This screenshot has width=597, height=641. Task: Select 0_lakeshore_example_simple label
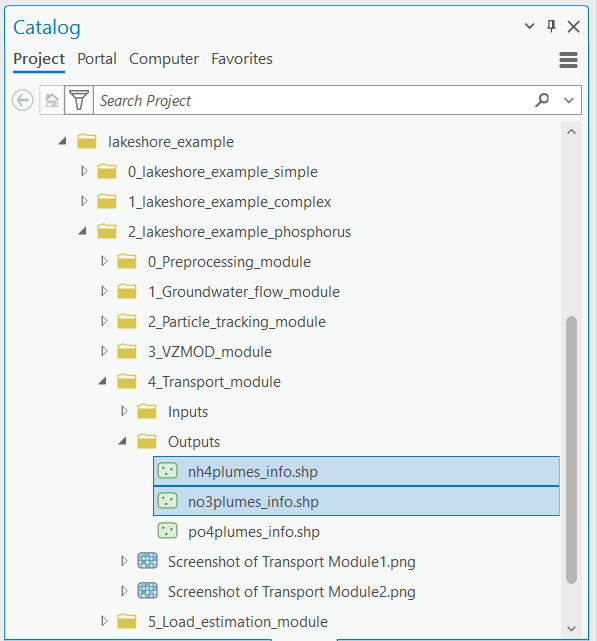223,172
